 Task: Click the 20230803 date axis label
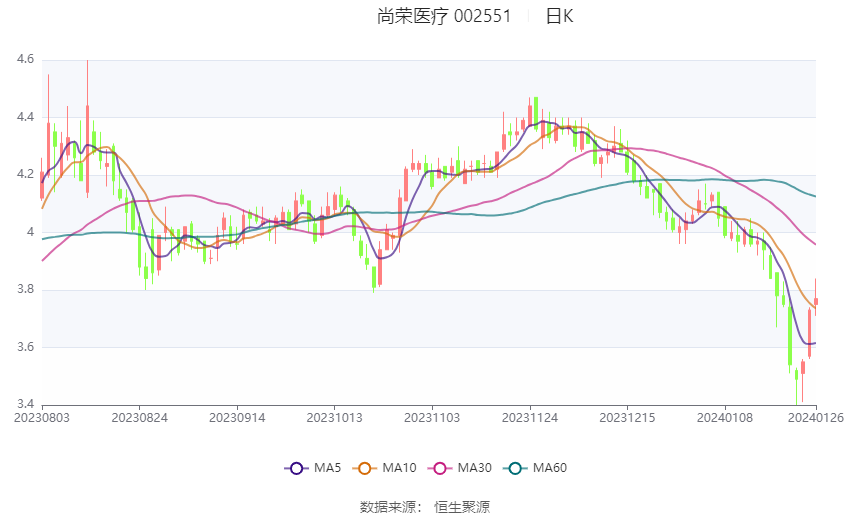tap(42, 418)
